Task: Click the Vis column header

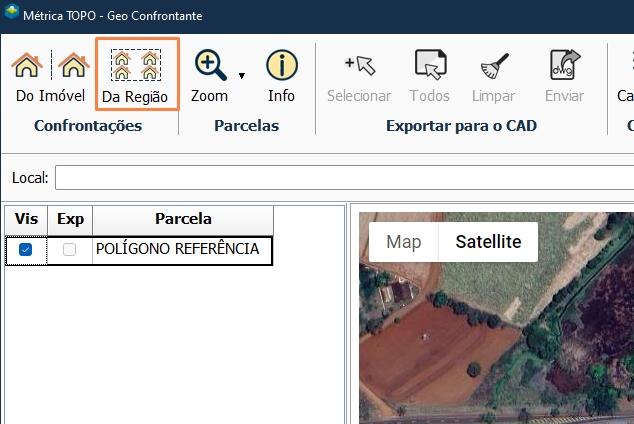Action: tap(26, 219)
